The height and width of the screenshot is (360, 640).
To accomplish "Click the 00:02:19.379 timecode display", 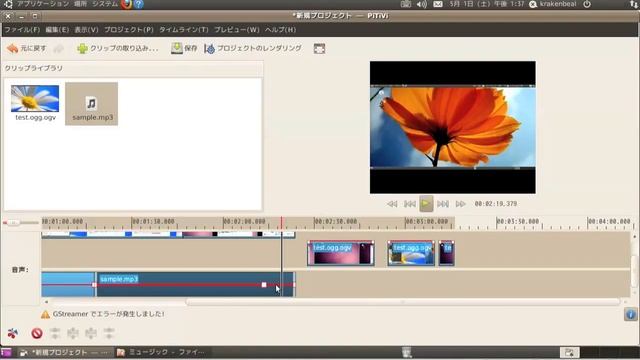I will pyautogui.click(x=496, y=204).
